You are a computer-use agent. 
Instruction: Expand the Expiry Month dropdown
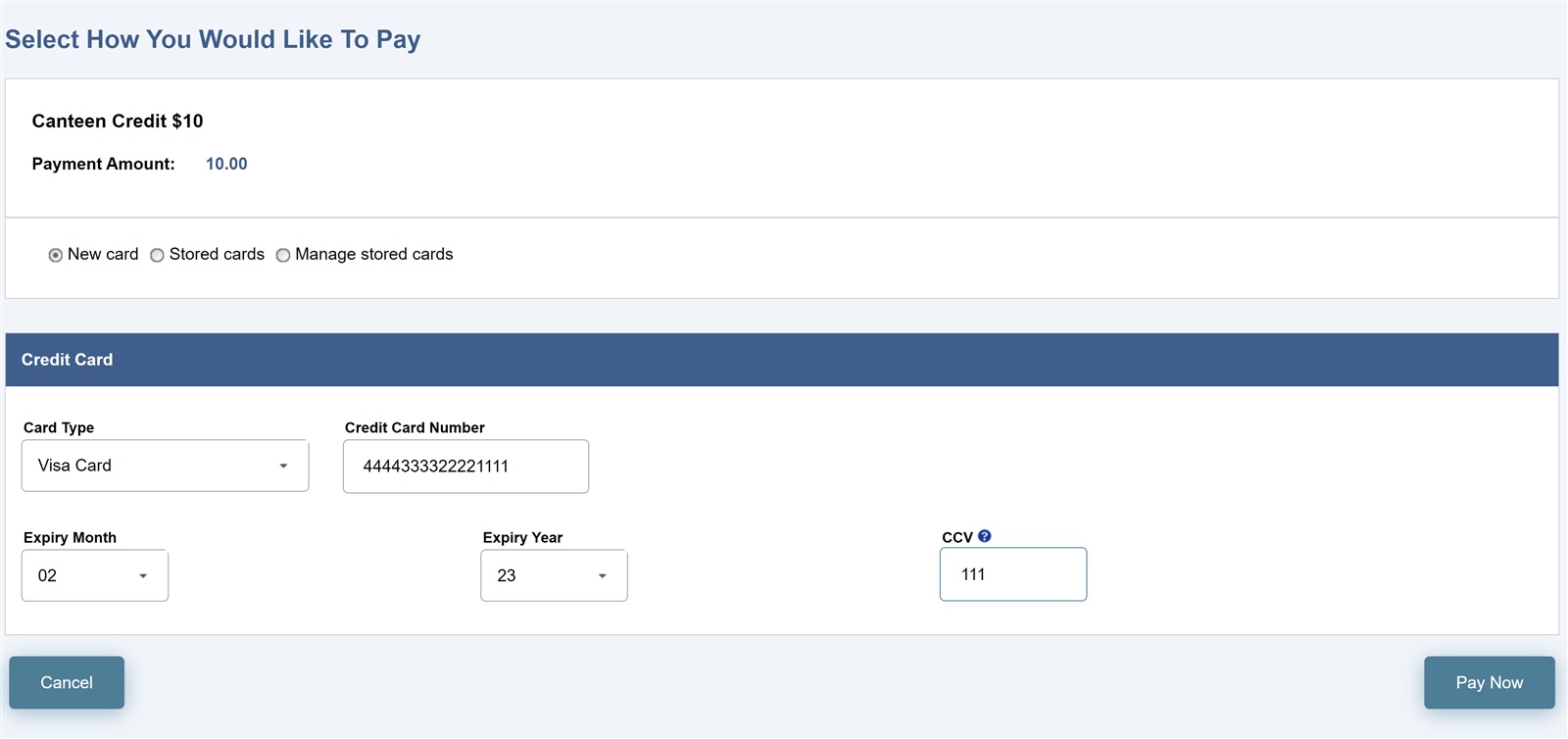[95, 575]
